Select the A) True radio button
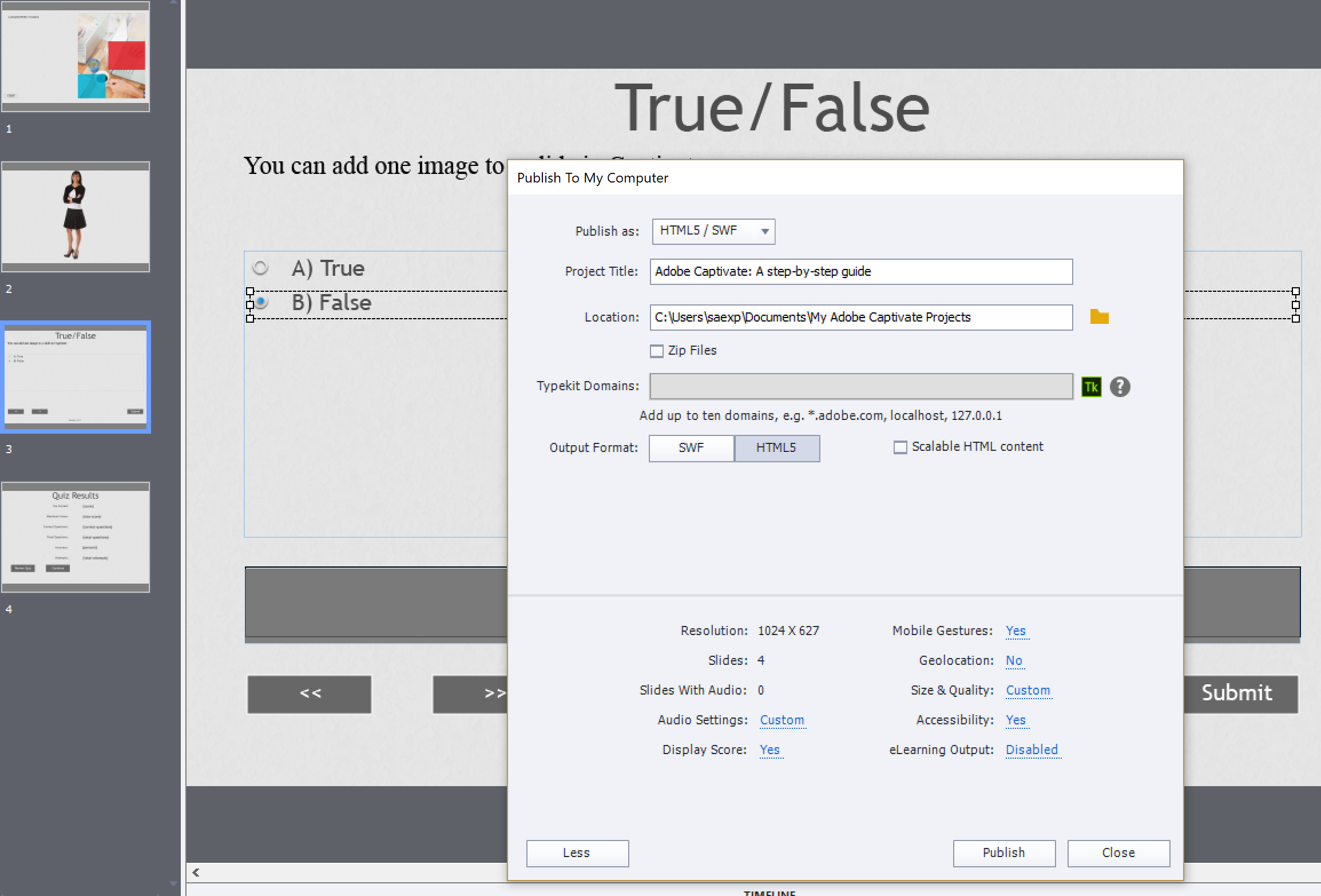 260,268
